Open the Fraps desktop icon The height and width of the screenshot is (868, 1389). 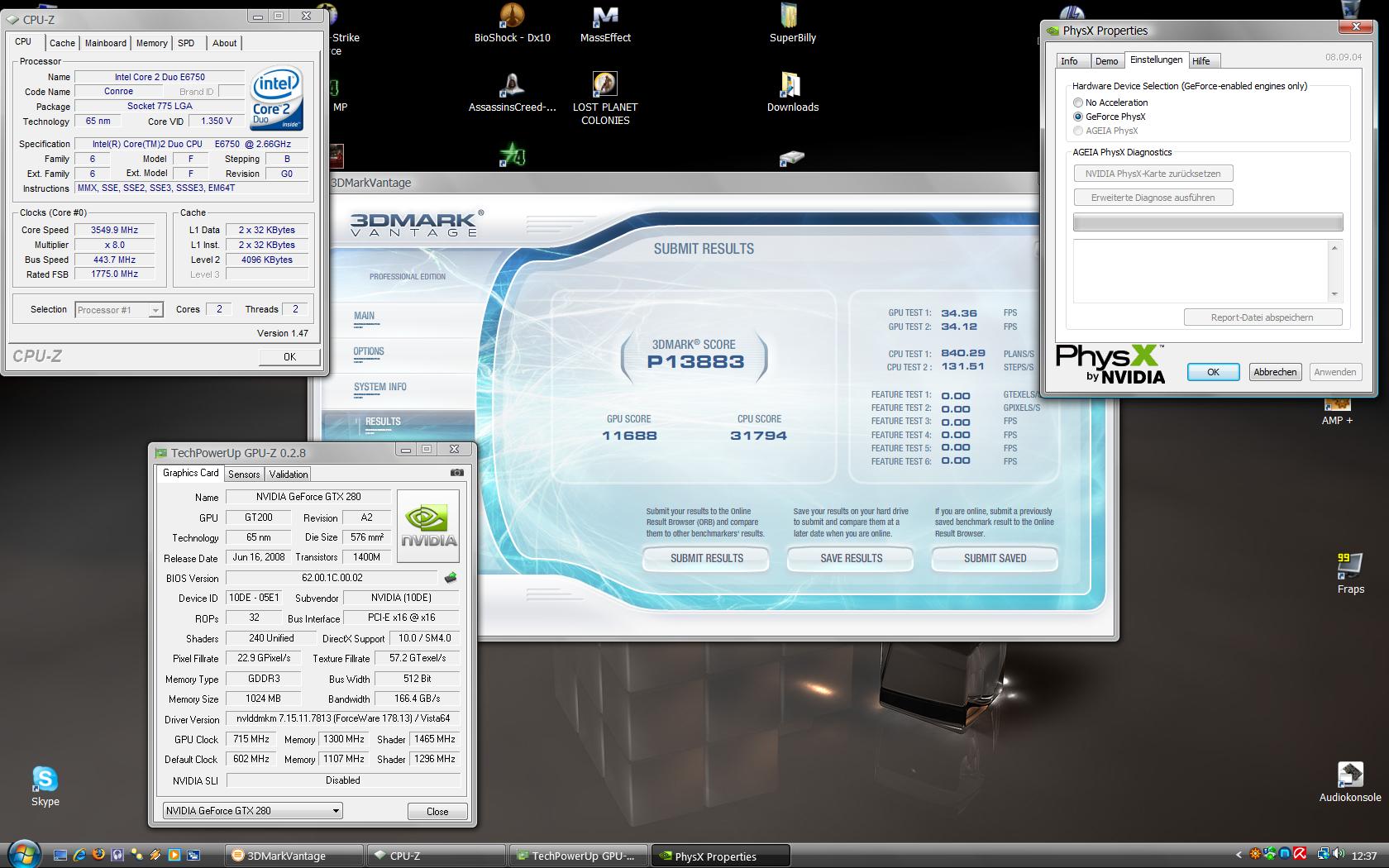1350,574
